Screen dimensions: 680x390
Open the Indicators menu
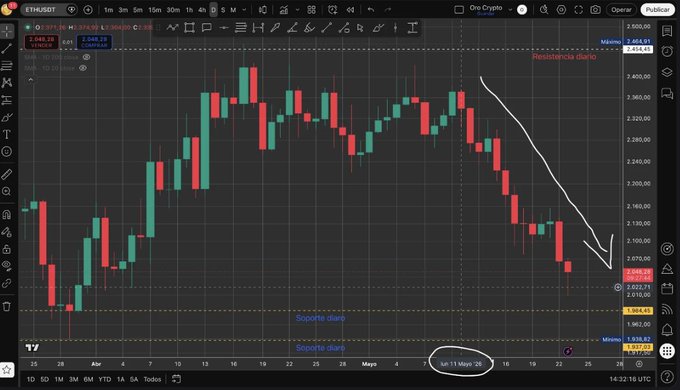click(x=284, y=10)
